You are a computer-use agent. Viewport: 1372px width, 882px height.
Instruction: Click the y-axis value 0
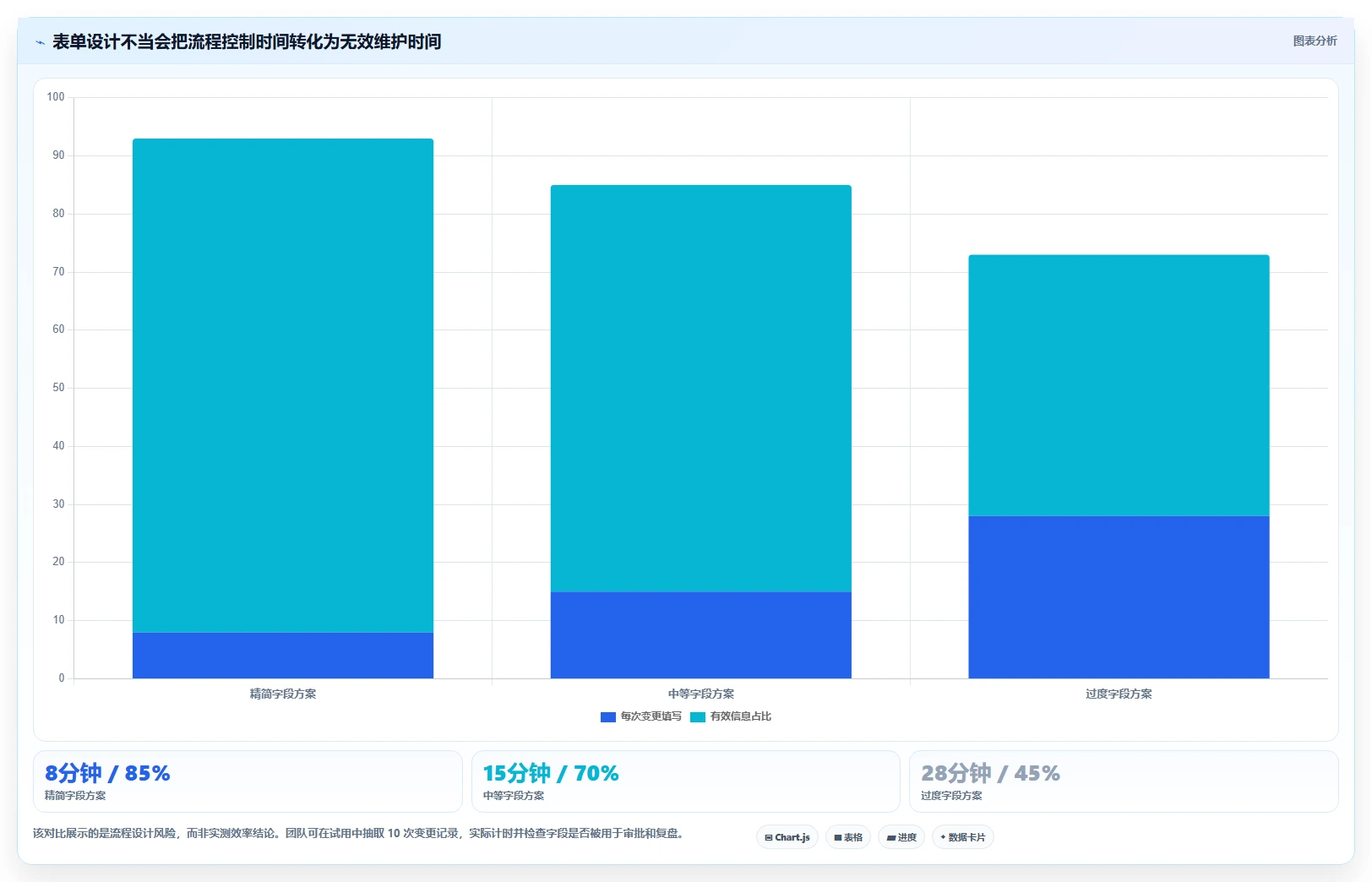[61, 678]
